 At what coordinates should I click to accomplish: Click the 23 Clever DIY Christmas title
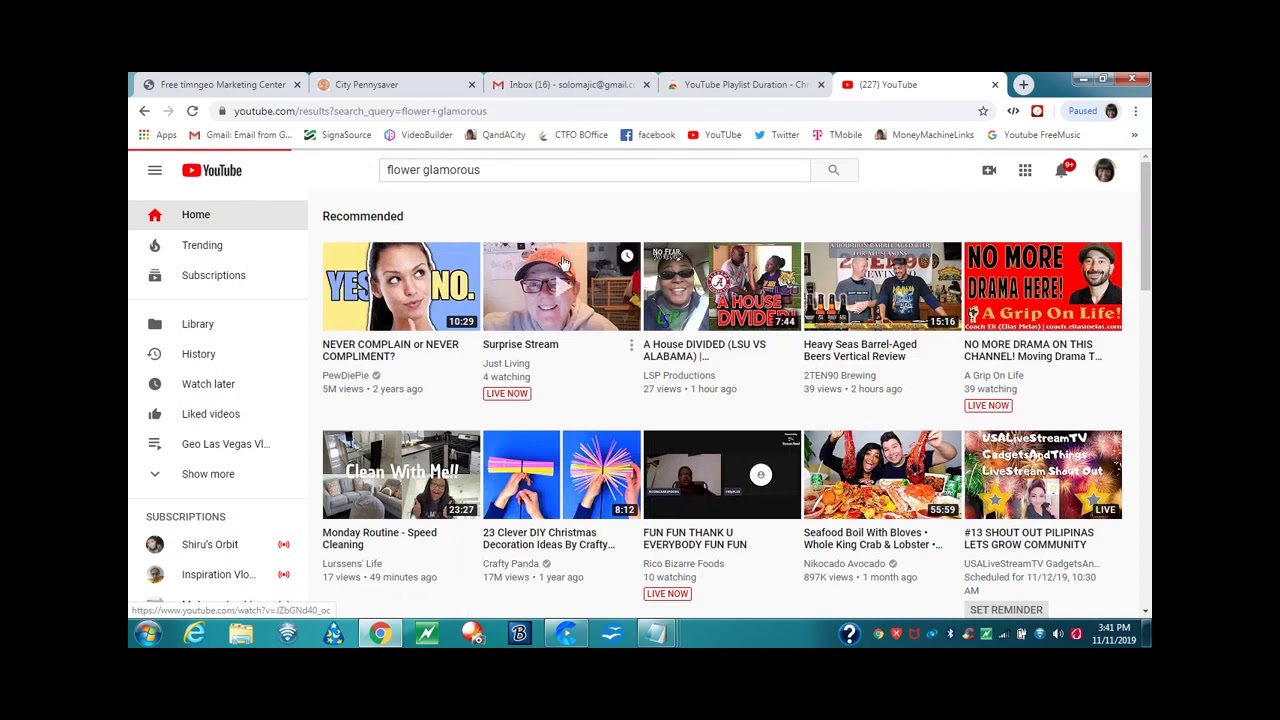point(549,539)
